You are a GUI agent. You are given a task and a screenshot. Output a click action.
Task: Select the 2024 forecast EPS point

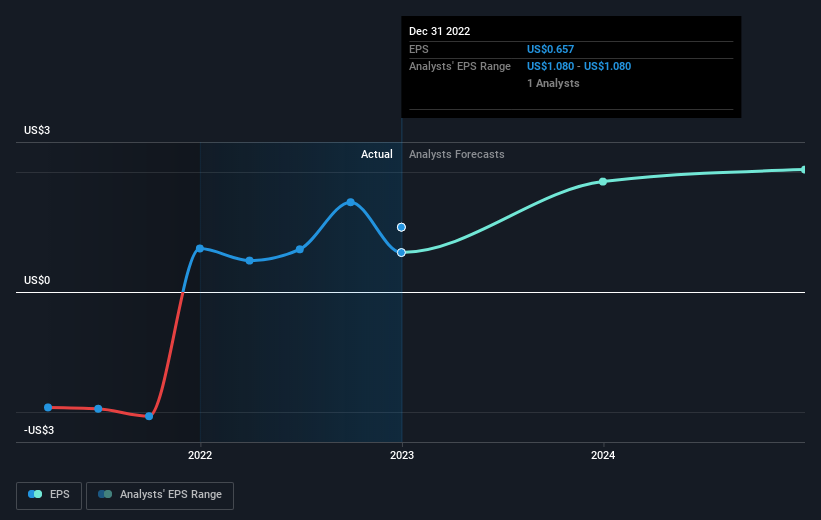(x=603, y=182)
